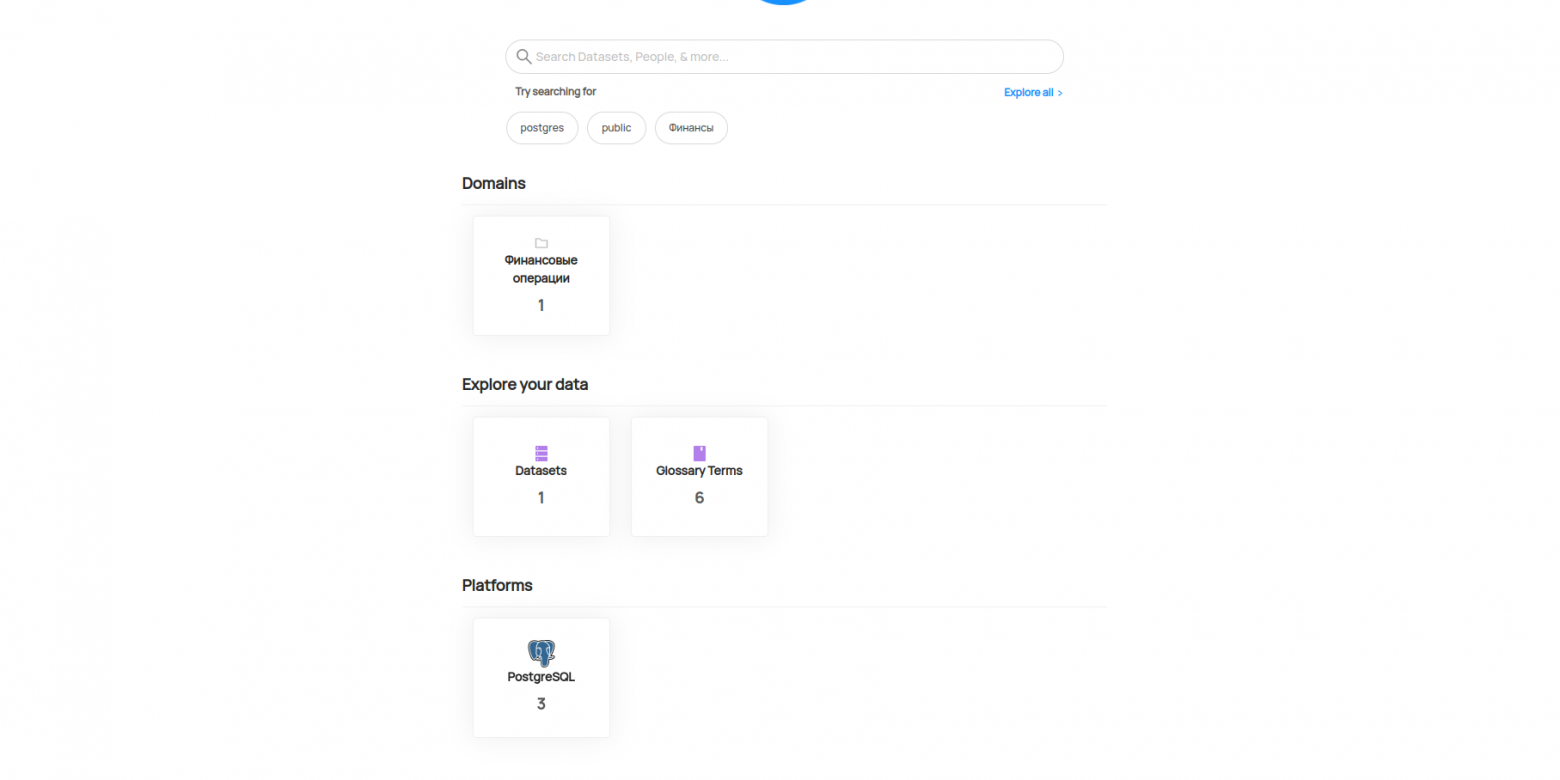The image size is (1560, 780).
Task: Open the PostgreSQL platform label
Action: point(541,677)
